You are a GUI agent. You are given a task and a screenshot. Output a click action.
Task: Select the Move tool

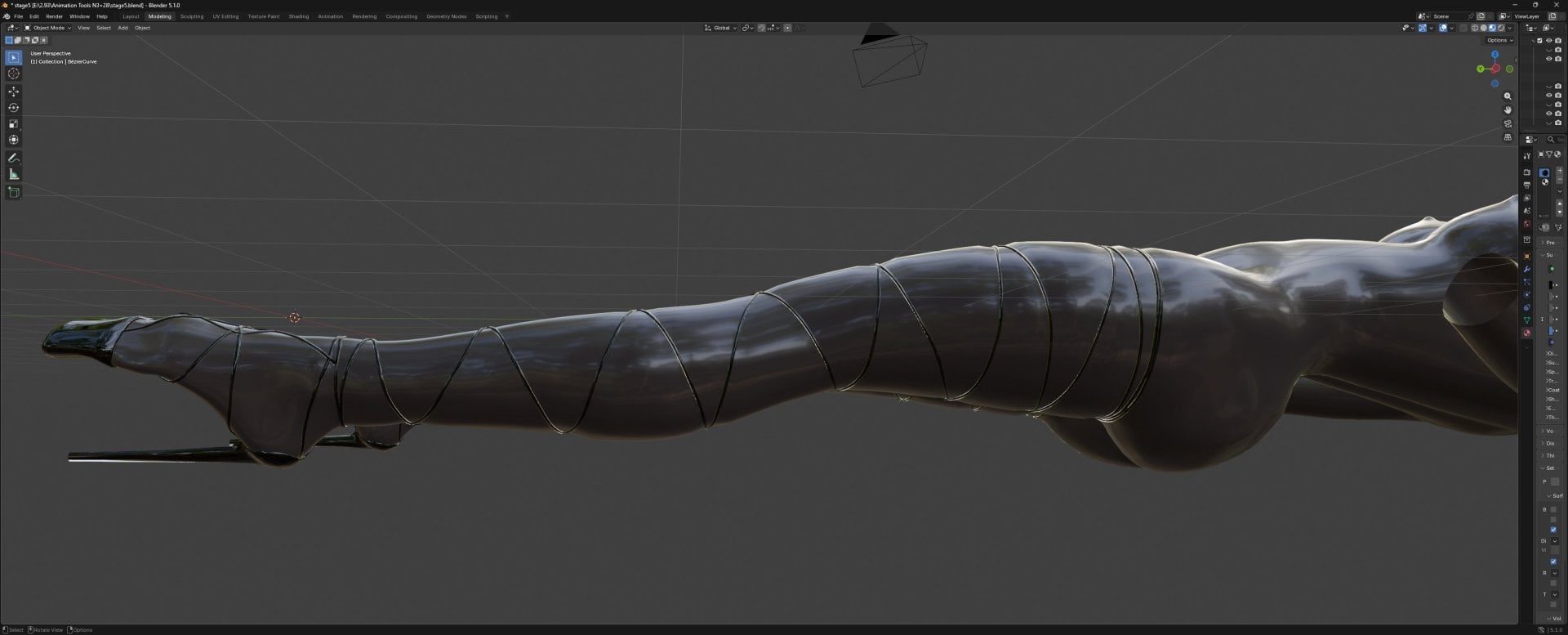pyautogui.click(x=14, y=92)
